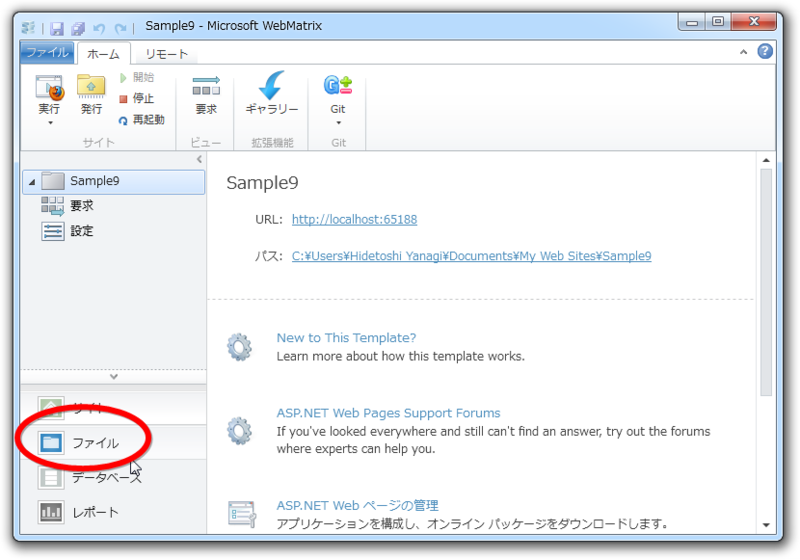Viewport: 800px width, 560px height.
Task: Open the データベース workspace
Action: point(113,477)
